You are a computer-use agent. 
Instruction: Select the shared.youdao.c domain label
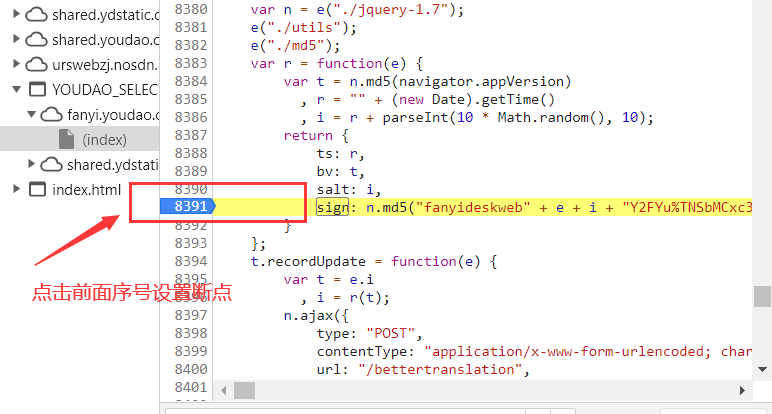point(105,40)
